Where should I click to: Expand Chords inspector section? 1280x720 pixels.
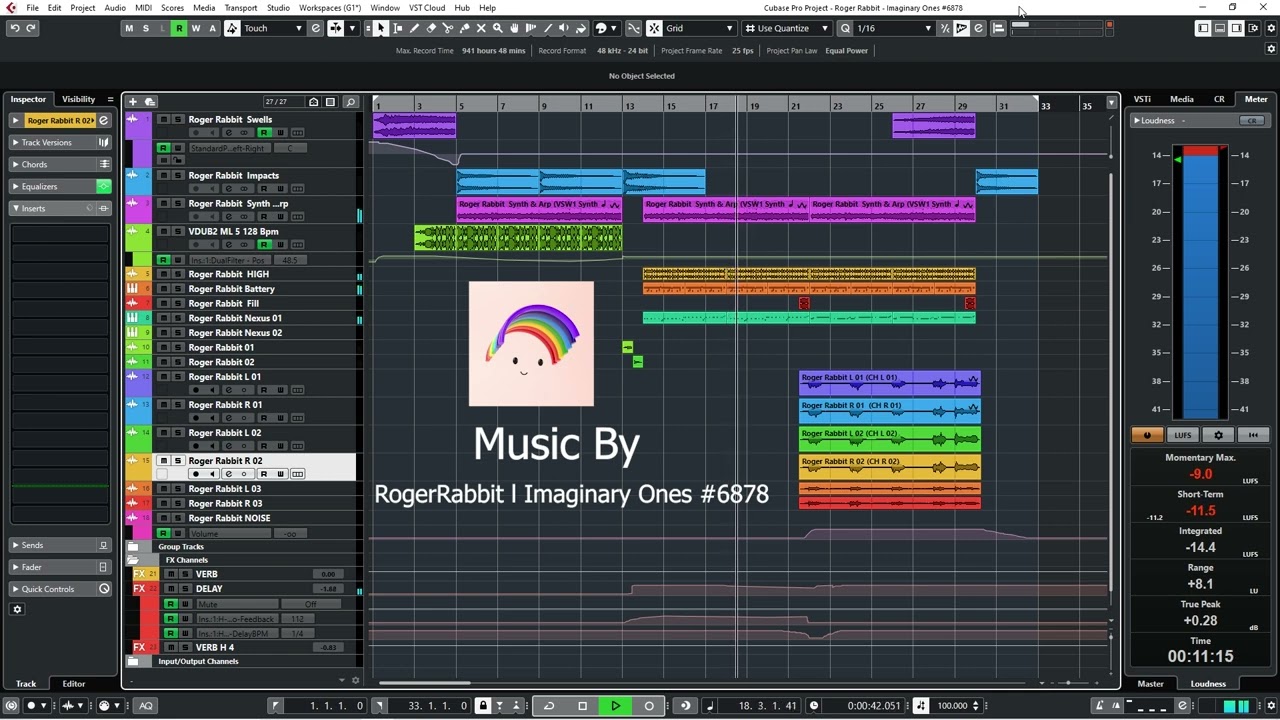[60, 164]
